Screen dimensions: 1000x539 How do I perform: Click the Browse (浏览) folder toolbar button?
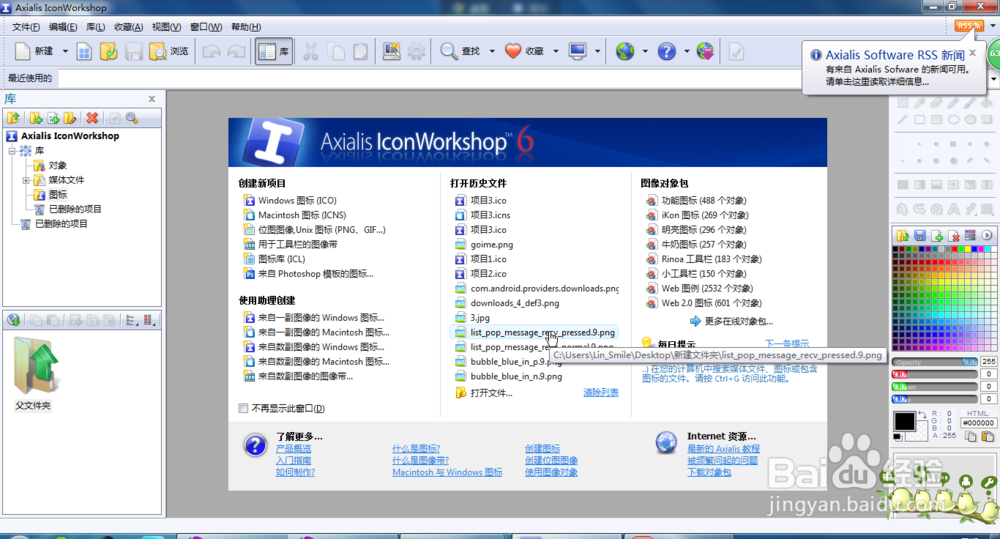[168, 51]
